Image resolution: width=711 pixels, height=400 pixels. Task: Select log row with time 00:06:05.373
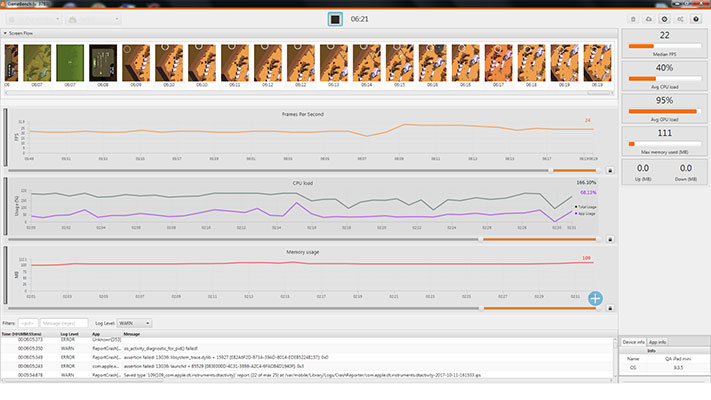[x=307, y=339]
